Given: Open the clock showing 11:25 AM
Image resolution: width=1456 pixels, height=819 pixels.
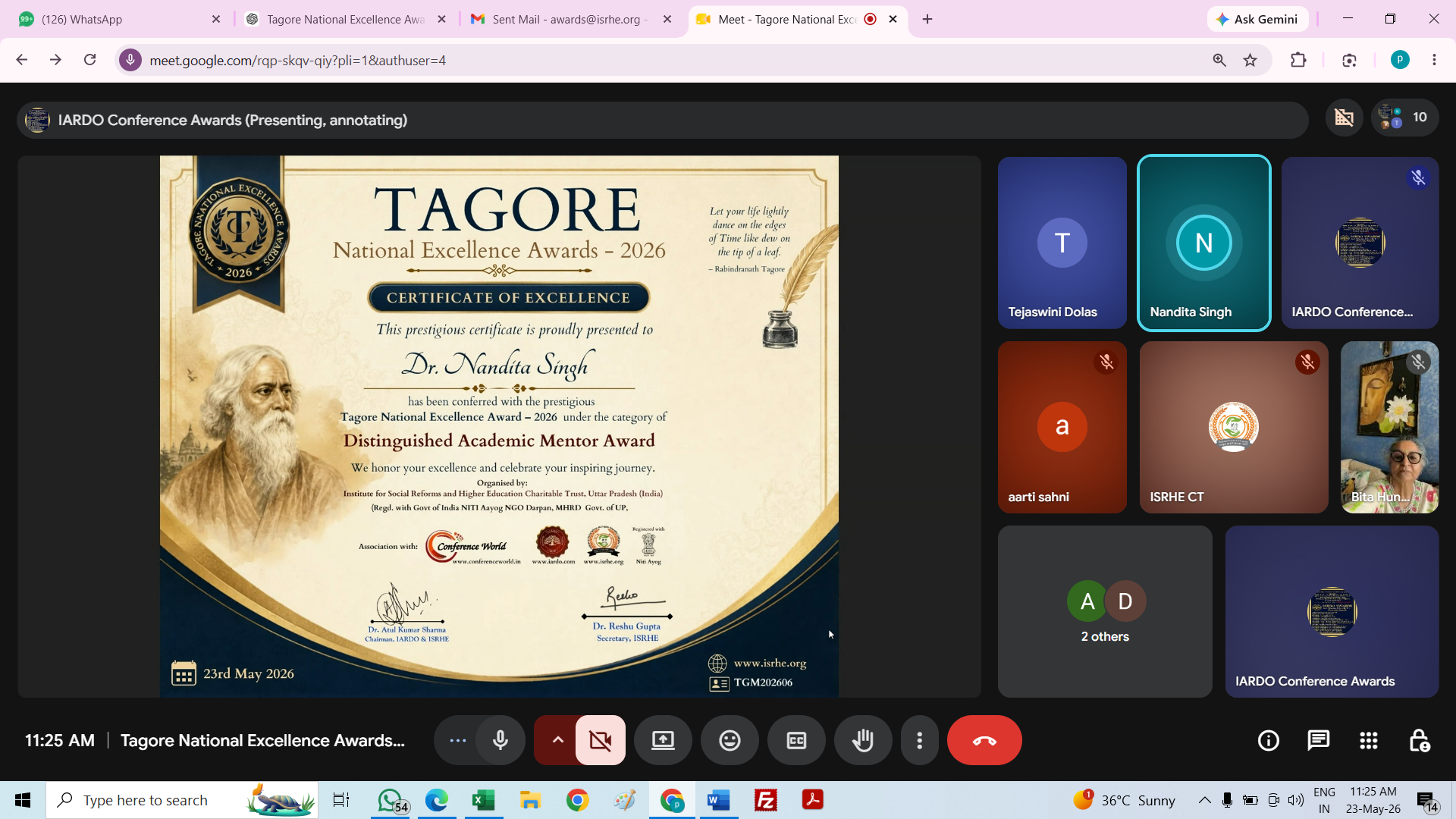Looking at the screenshot, I should tap(1373, 800).
